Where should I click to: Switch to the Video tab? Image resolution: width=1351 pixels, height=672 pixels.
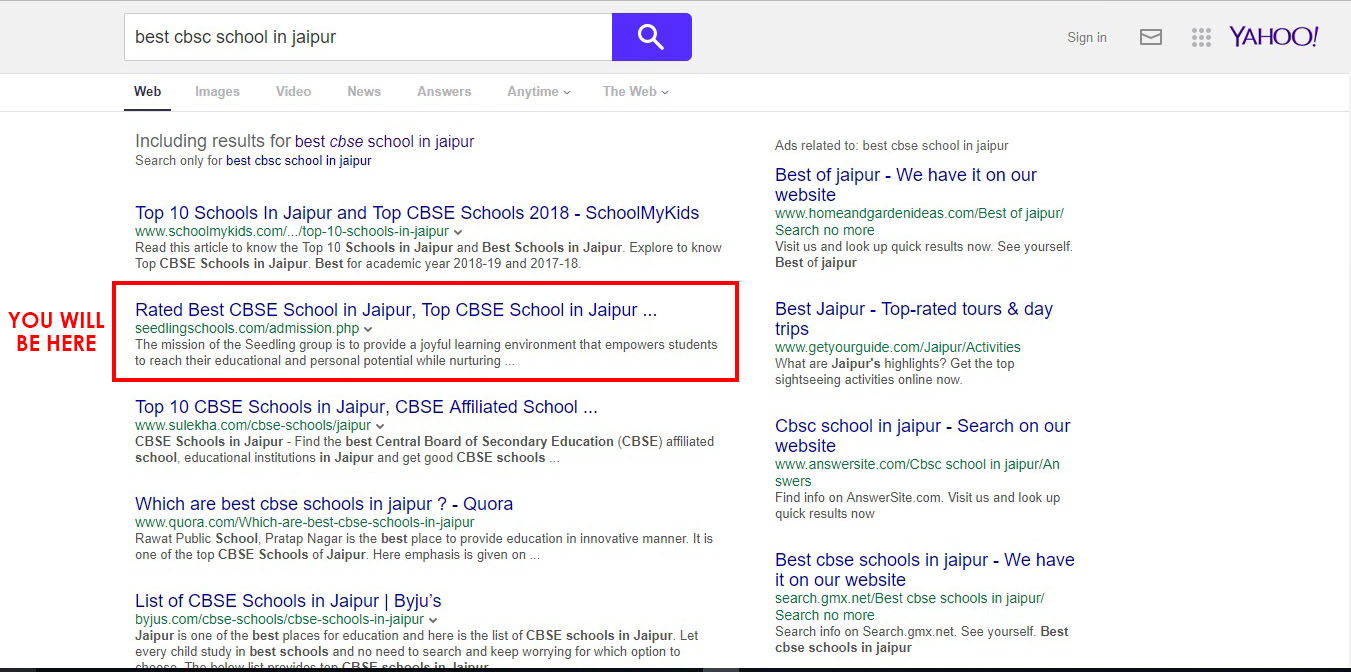pos(293,91)
